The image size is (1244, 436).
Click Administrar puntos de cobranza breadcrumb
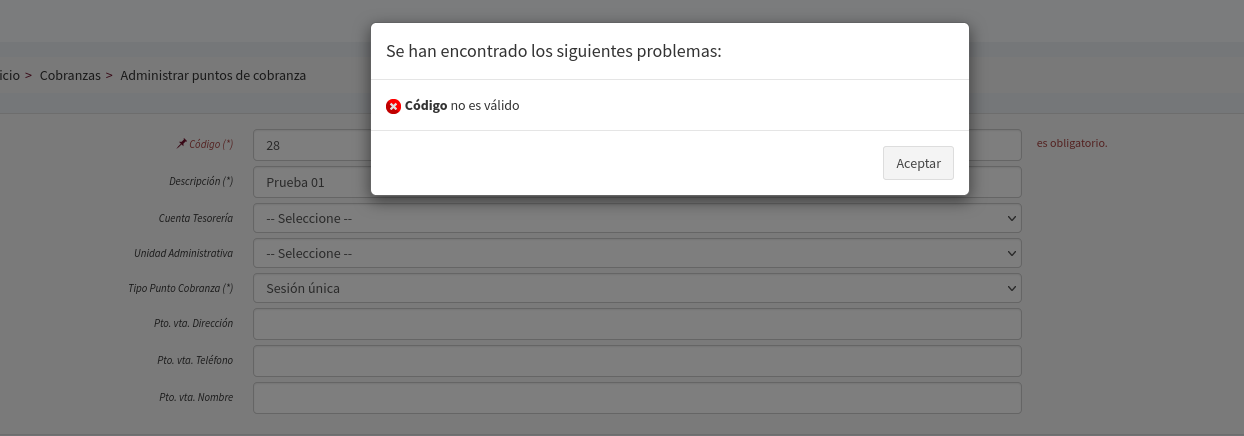tap(213, 75)
